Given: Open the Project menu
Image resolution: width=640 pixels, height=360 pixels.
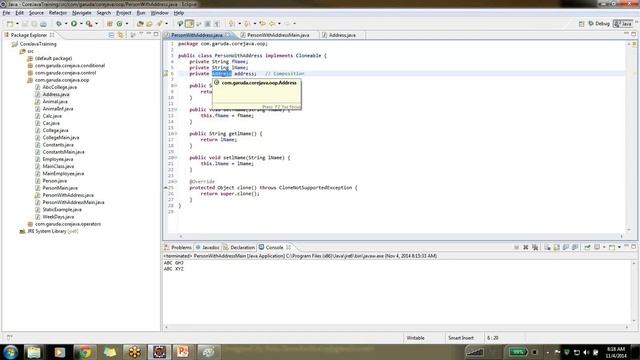Looking at the screenshot, I should coord(124,13).
